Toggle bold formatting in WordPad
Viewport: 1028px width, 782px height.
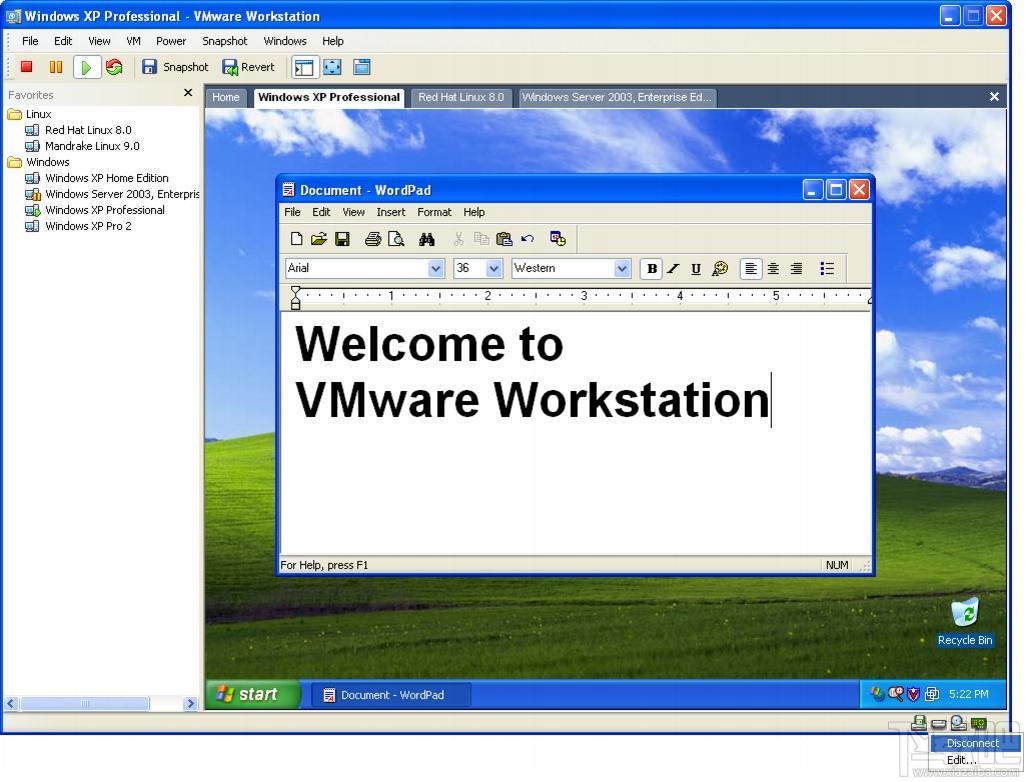[x=651, y=268]
